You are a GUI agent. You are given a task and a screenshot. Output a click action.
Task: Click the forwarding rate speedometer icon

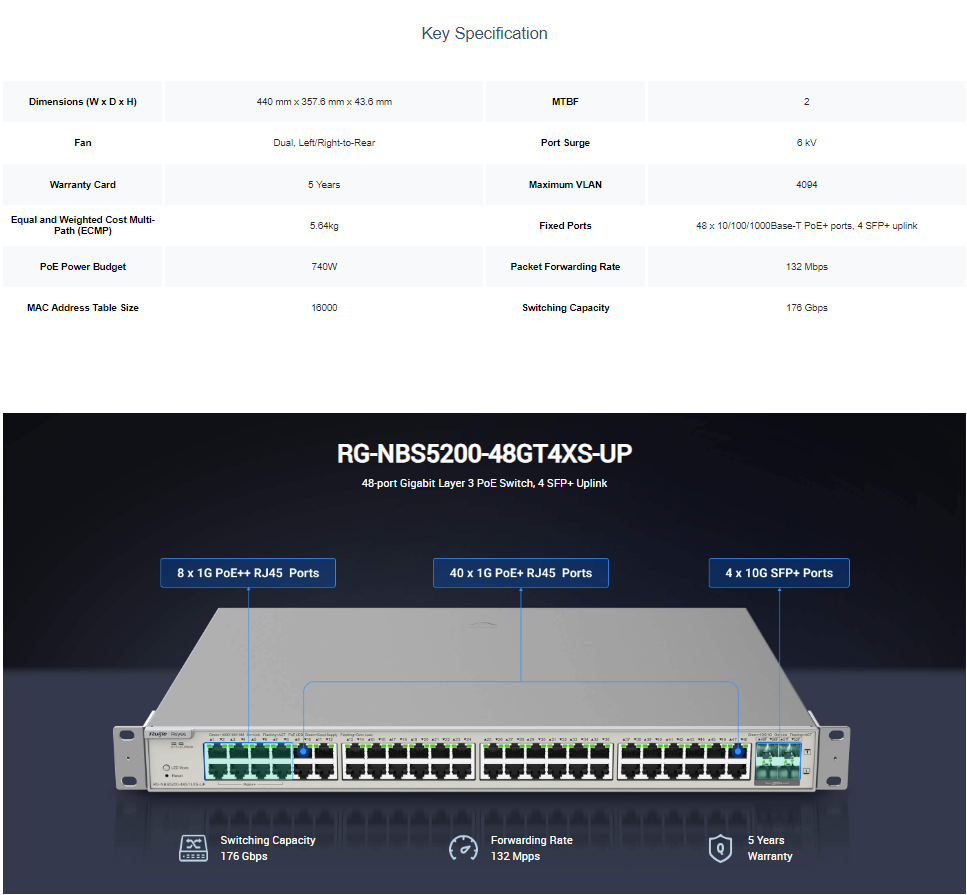click(463, 848)
